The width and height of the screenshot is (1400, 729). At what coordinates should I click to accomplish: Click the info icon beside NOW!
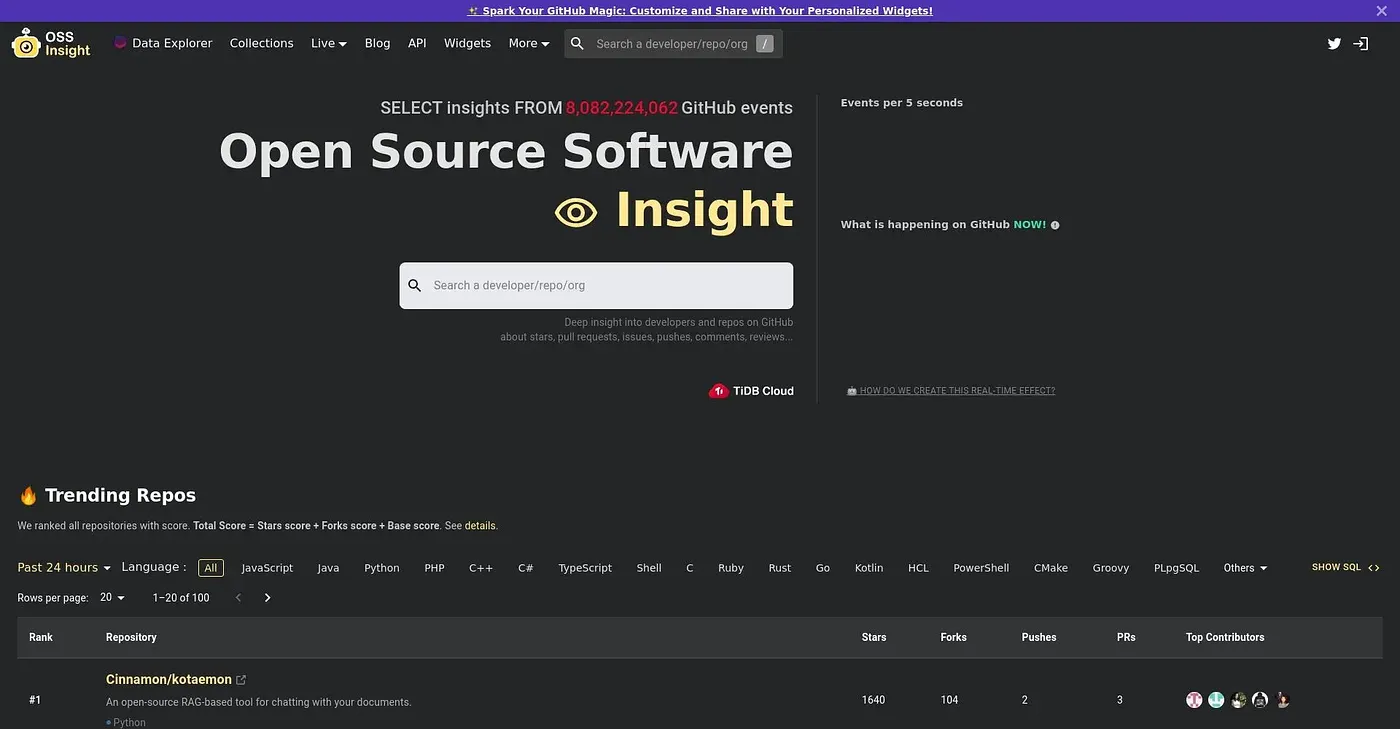1055,225
